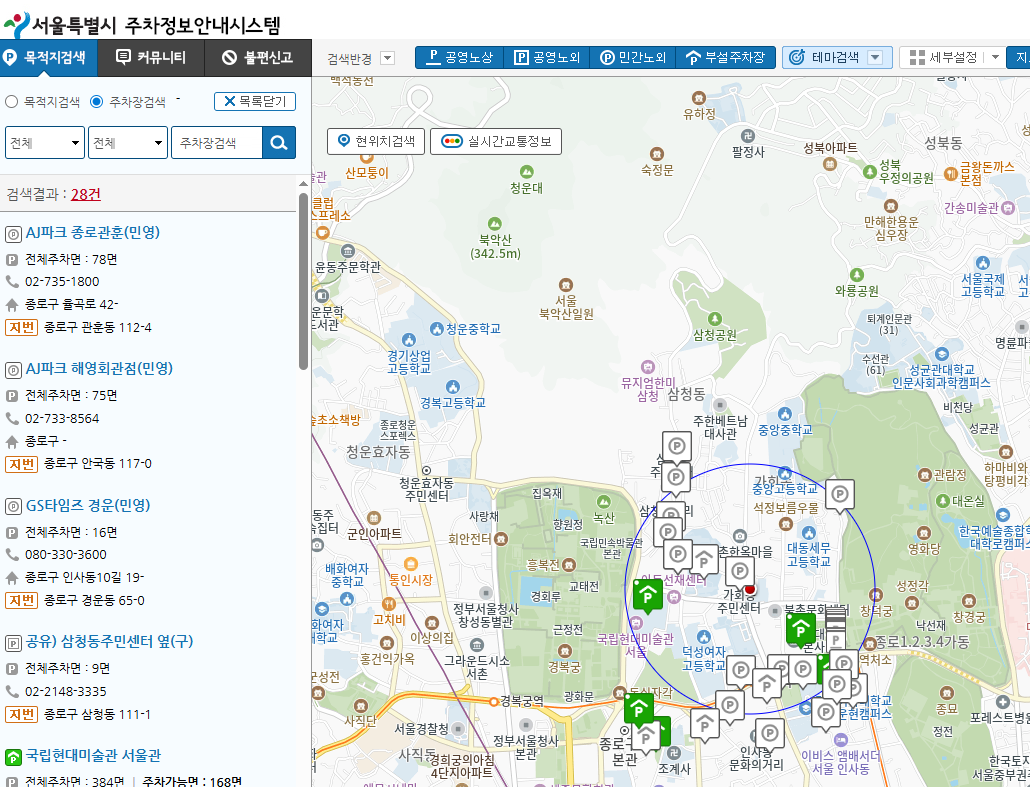Click the 지번 badge for 경운동 65-0
This screenshot has height=787, width=1030.
pyautogui.click(x=22, y=600)
